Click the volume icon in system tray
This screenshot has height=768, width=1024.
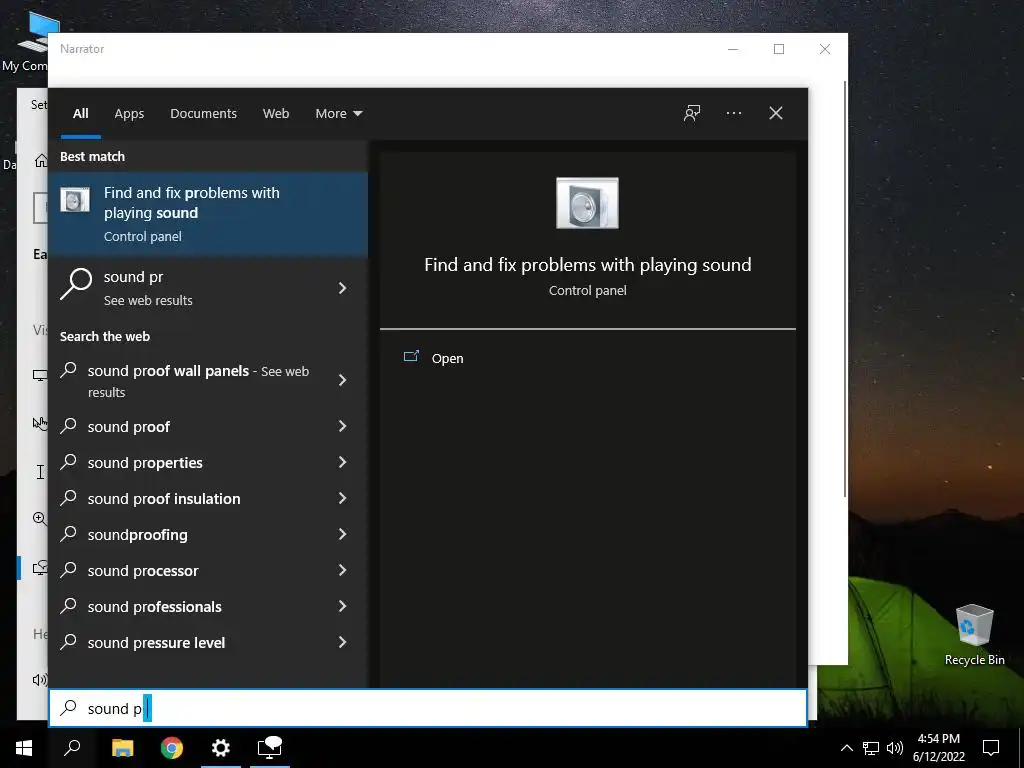[x=895, y=748]
